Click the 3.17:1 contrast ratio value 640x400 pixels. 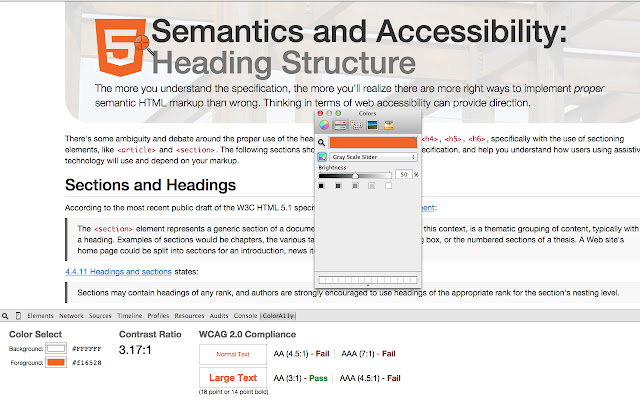(135, 350)
